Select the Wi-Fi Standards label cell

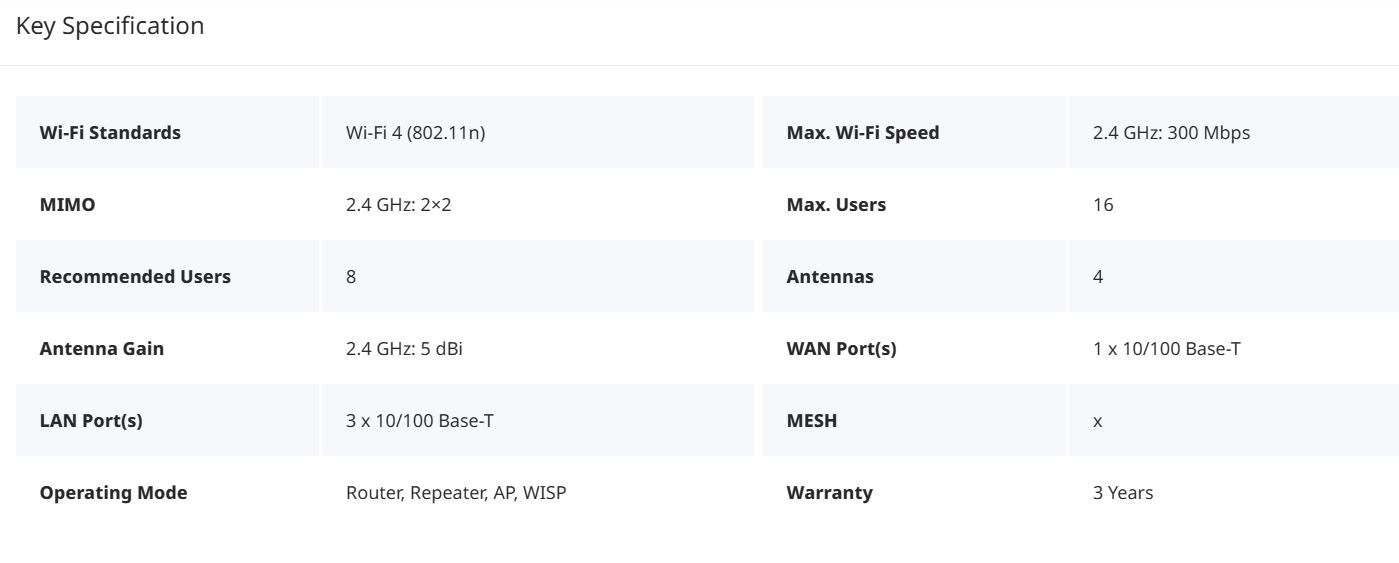point(167,132)
